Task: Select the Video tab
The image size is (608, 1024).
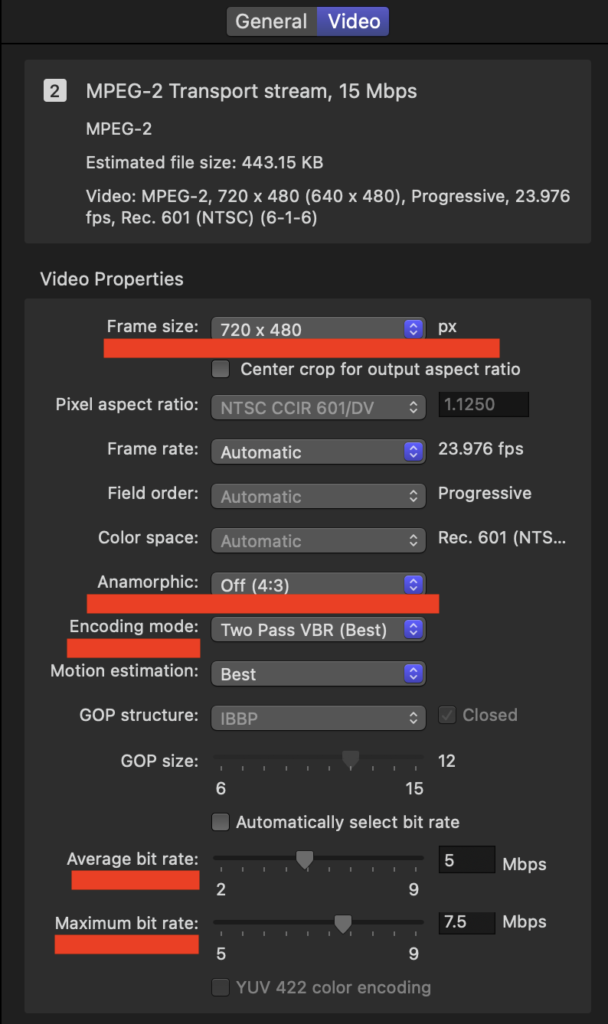Action: 353,21
